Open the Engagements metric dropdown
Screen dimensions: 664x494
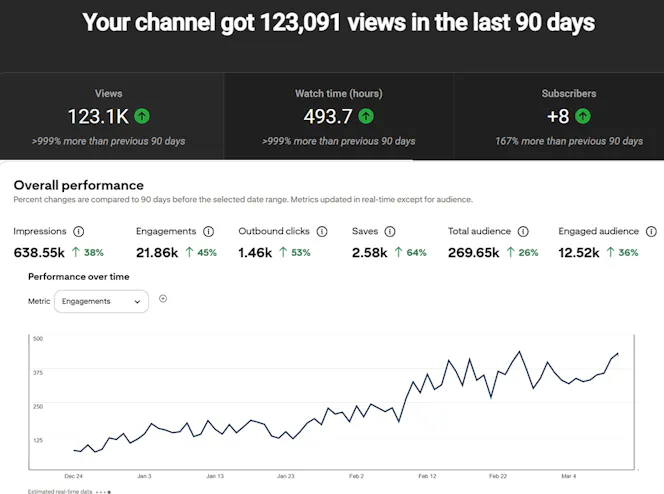tap(102, 301)
